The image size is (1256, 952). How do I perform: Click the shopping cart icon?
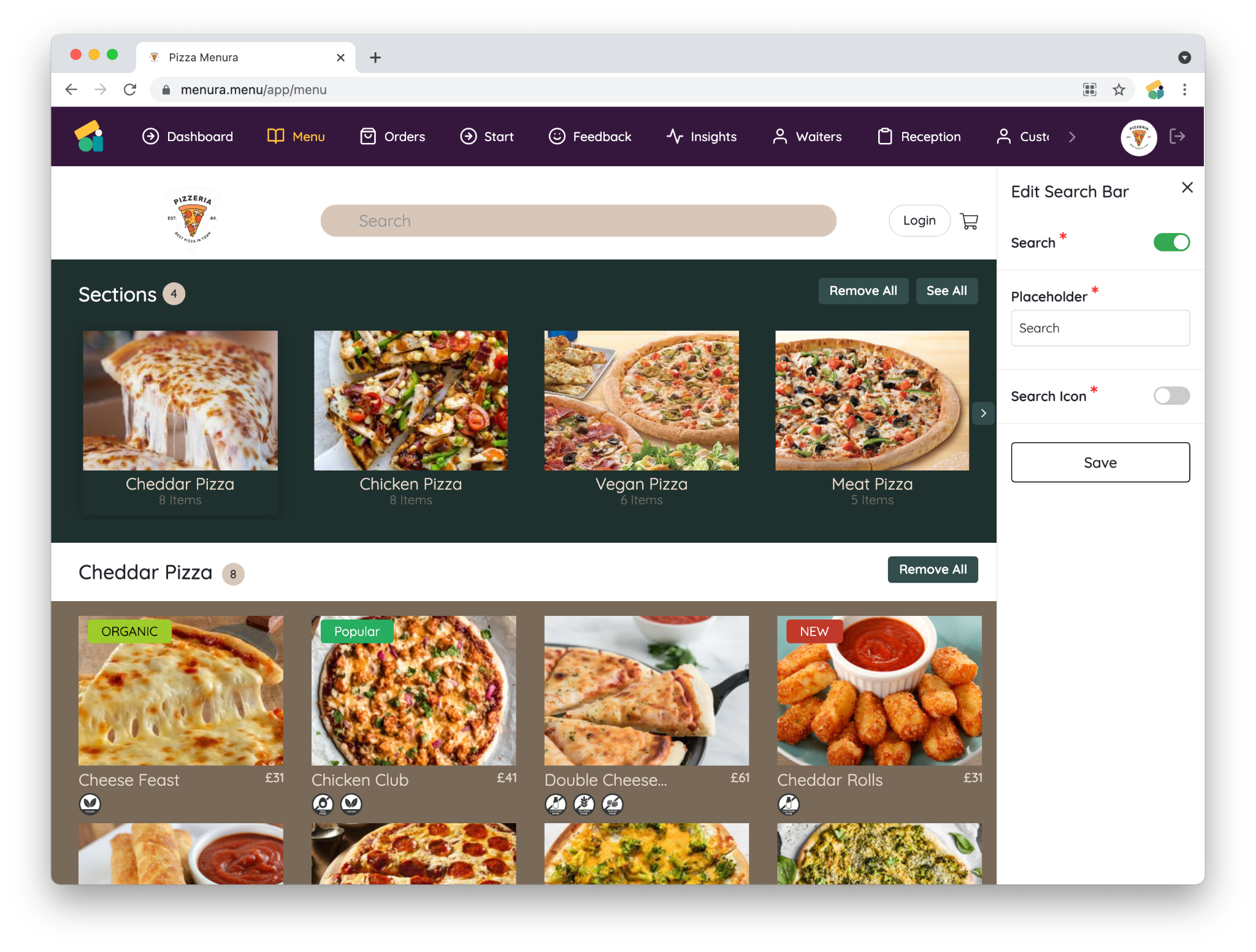coord(969,221)
